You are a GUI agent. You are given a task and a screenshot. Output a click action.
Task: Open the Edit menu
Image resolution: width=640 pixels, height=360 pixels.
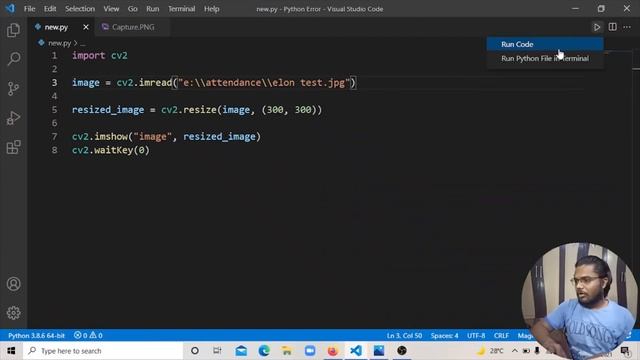pos(50,9)
